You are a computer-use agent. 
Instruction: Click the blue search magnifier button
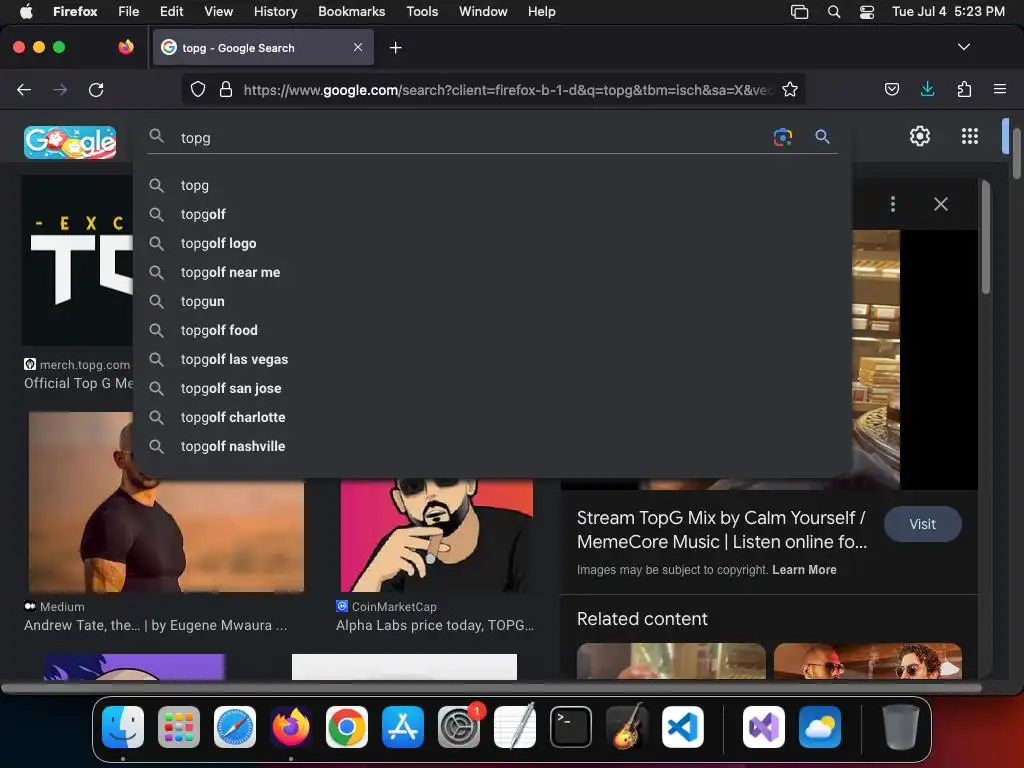[822, 136]
